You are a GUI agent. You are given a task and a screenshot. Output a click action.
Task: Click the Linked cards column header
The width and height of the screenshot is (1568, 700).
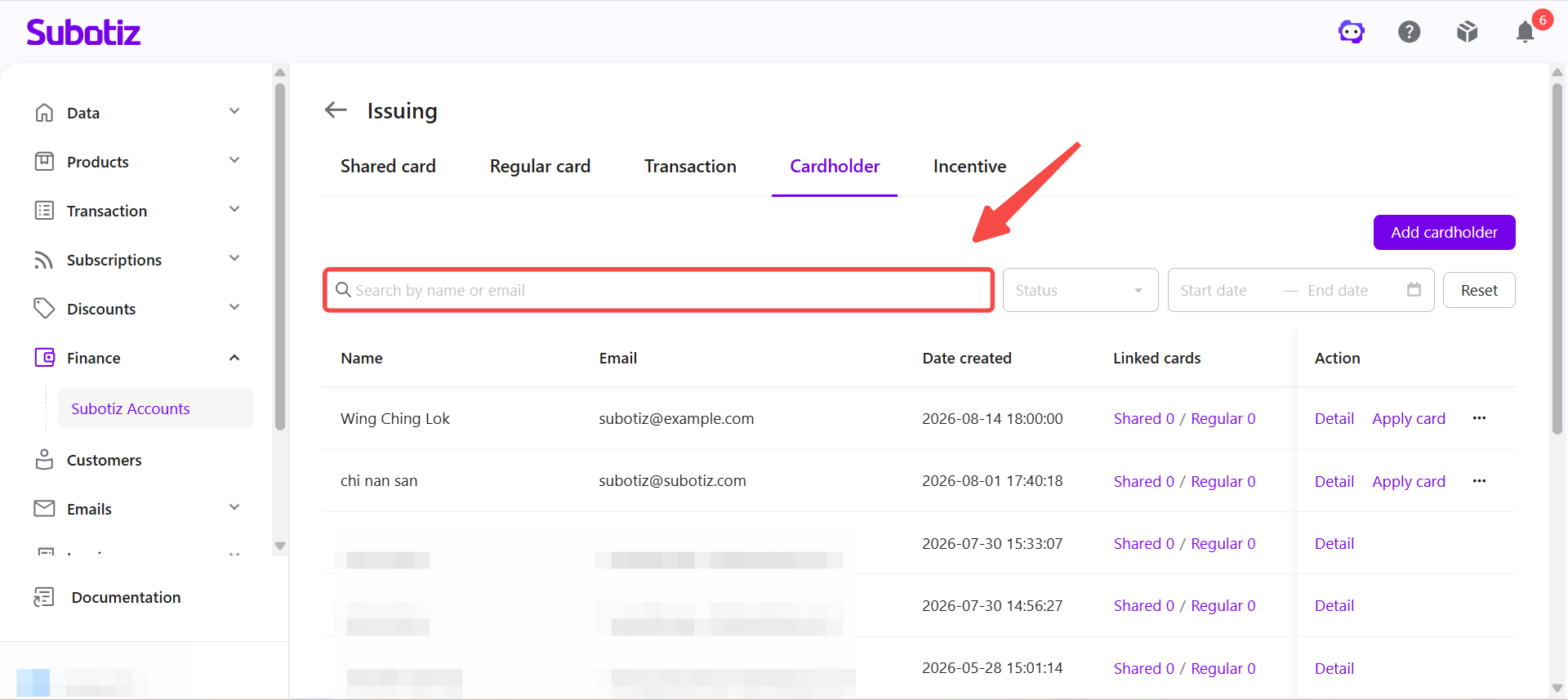[1156, 358]
